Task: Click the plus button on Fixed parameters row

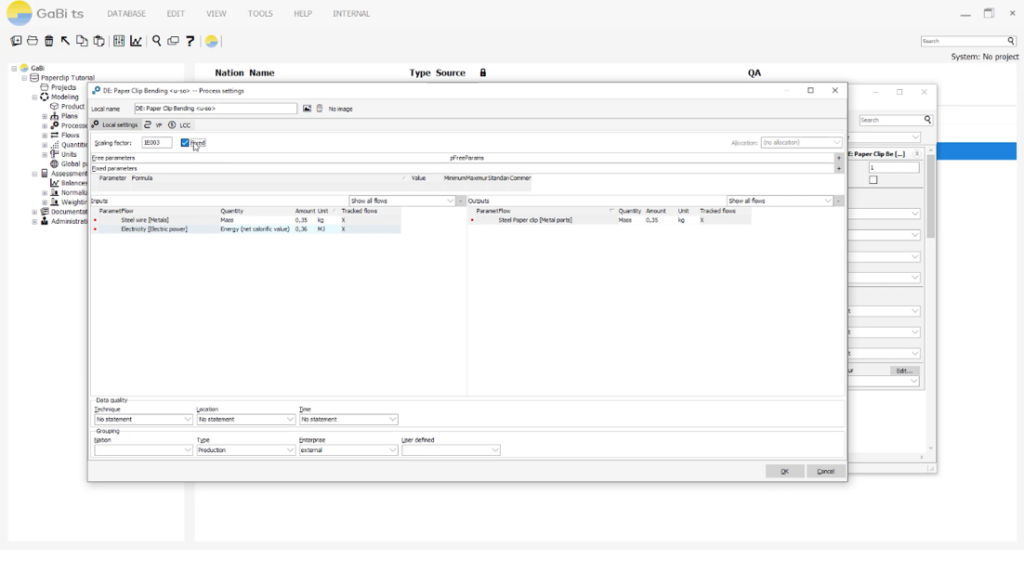Action: (839, 168)
